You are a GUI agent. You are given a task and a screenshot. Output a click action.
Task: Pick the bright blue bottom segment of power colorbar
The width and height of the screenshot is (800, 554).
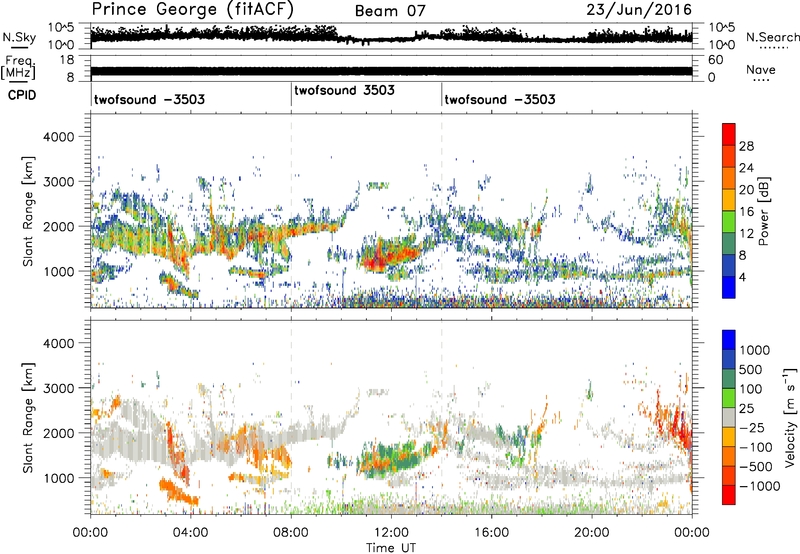pyautogui.click(x=729, y=287)
